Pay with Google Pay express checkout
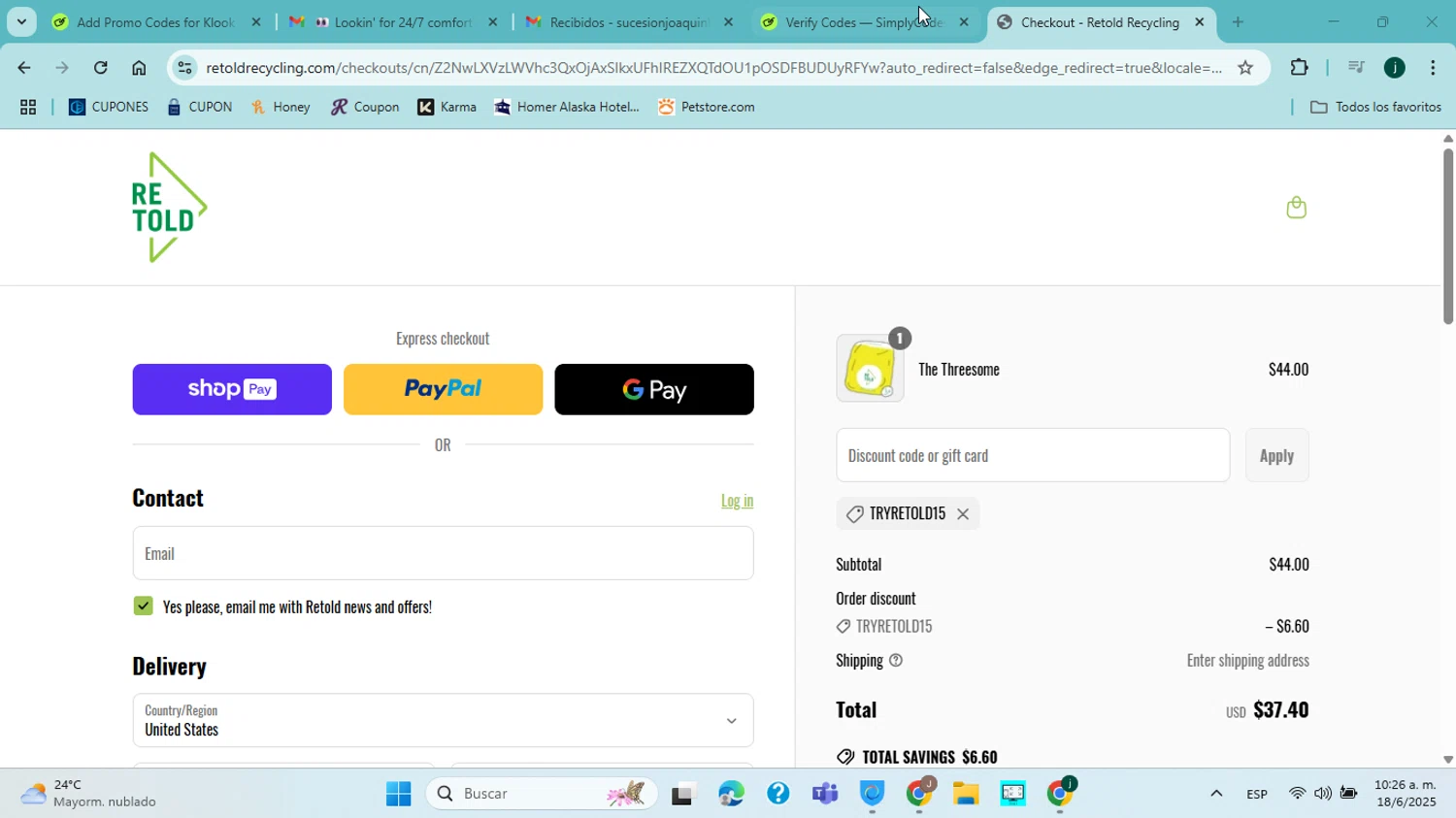 click(x=654, y=389)
